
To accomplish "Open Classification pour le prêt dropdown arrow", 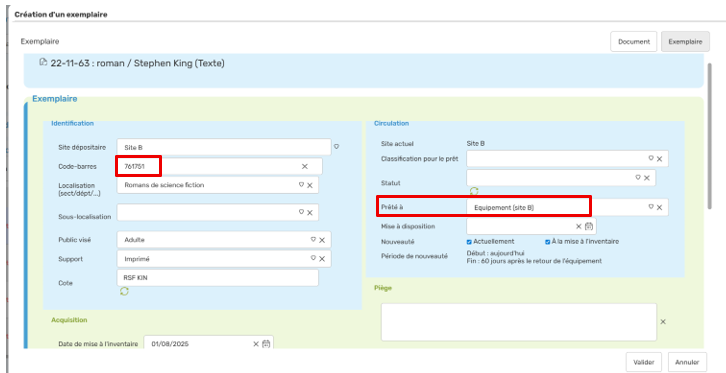I will (651, 158).
